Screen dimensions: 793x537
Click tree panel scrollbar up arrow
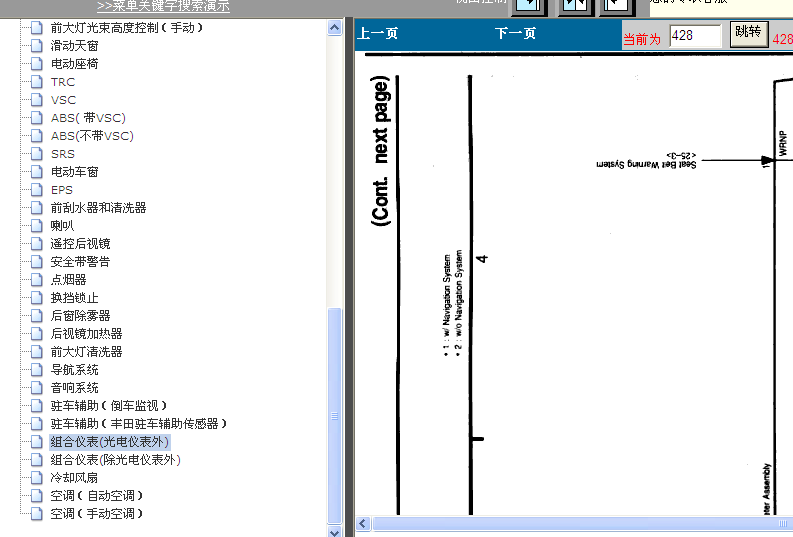334,27
